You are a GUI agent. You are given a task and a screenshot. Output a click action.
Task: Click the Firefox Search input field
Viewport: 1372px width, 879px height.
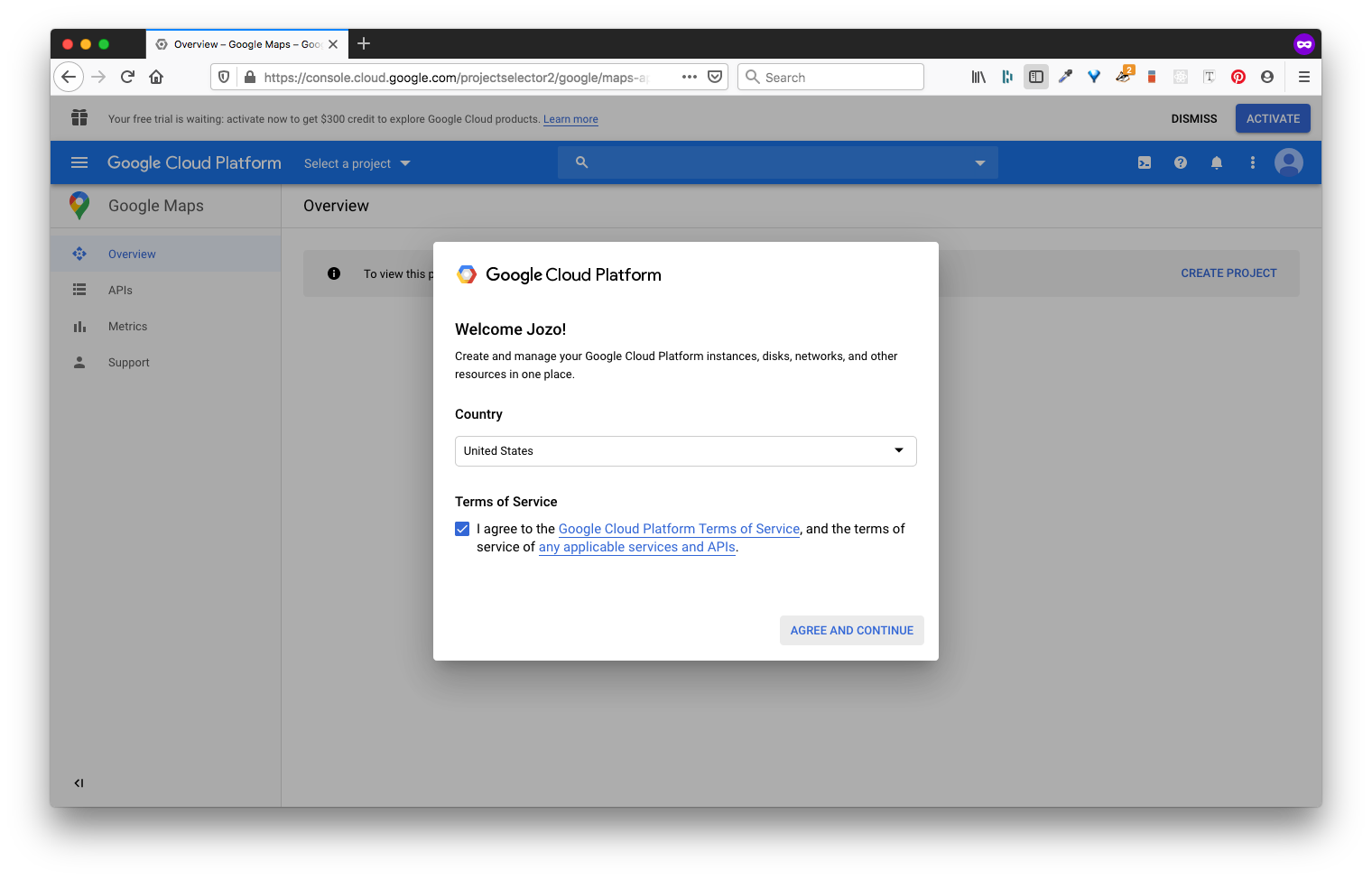click(x=839, y=78)
